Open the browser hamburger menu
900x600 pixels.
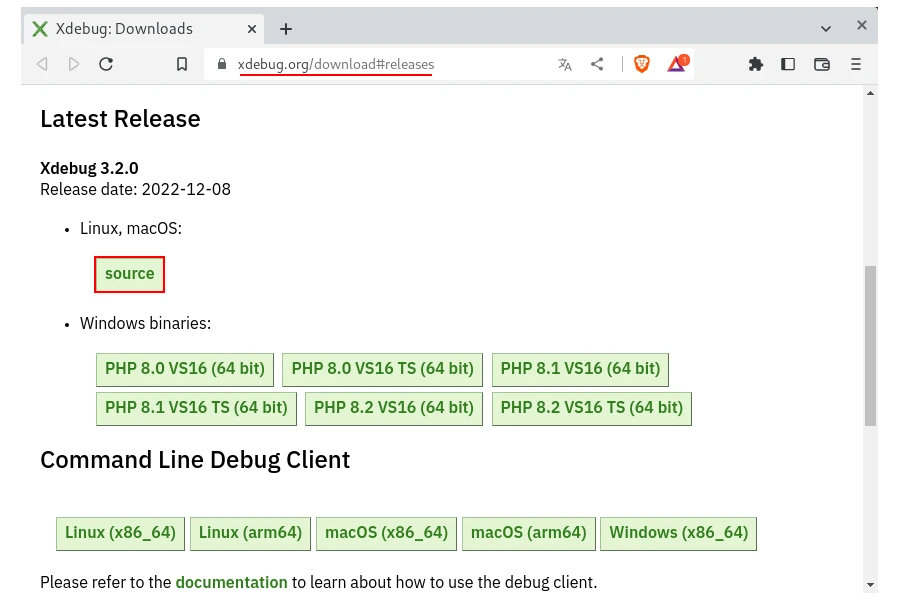tap(855, 63)
